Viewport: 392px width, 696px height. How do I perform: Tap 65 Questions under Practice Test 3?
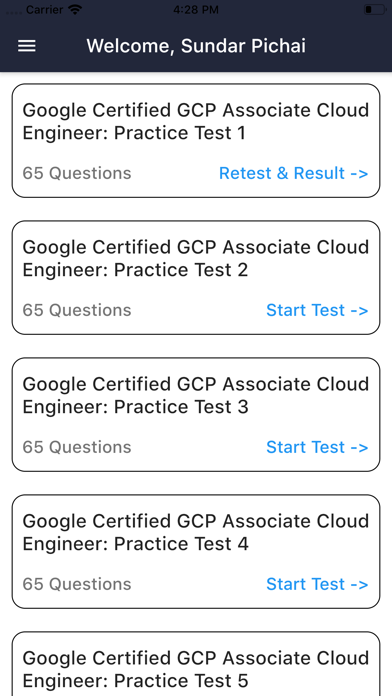(77, 447)
